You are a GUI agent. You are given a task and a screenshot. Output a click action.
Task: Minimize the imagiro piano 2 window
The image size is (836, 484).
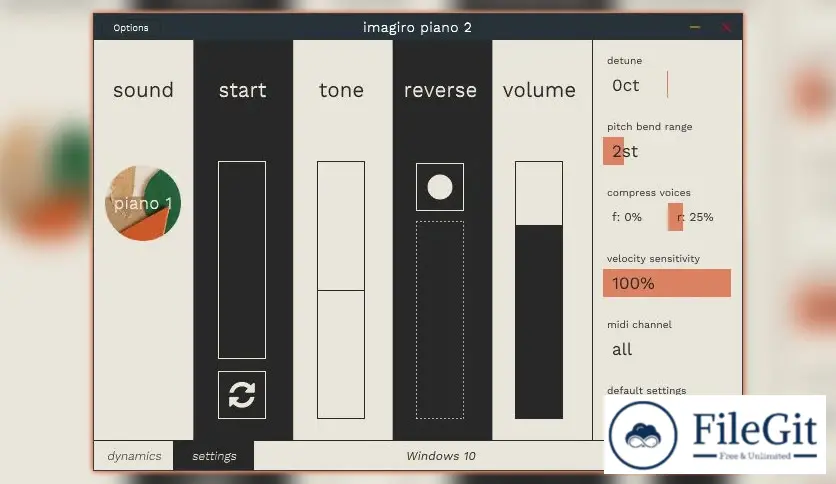coord(695,27)
